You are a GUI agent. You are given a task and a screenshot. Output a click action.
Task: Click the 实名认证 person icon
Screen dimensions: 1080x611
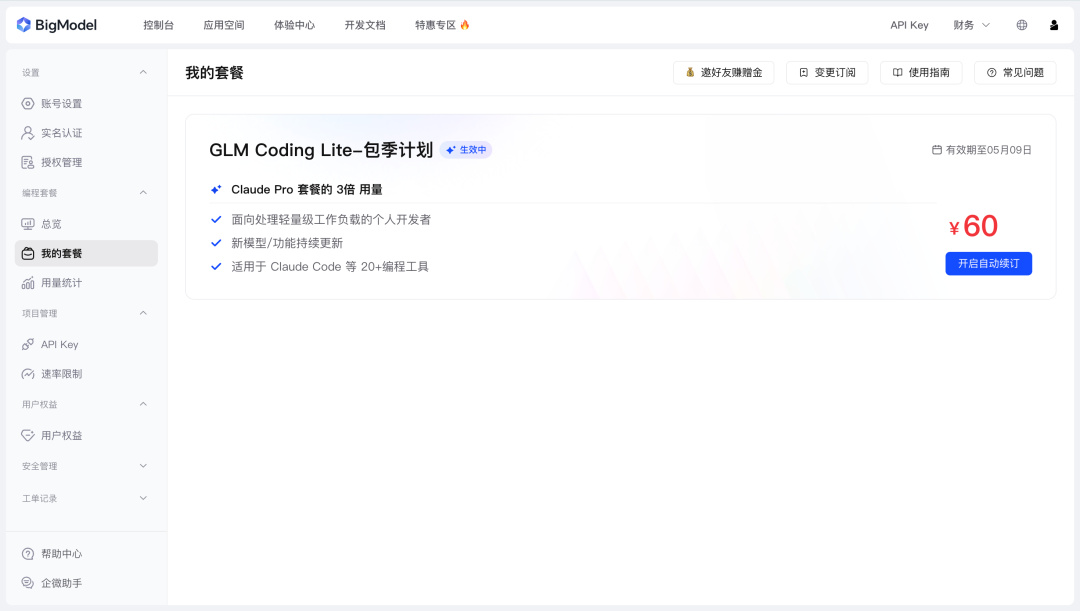28,133
